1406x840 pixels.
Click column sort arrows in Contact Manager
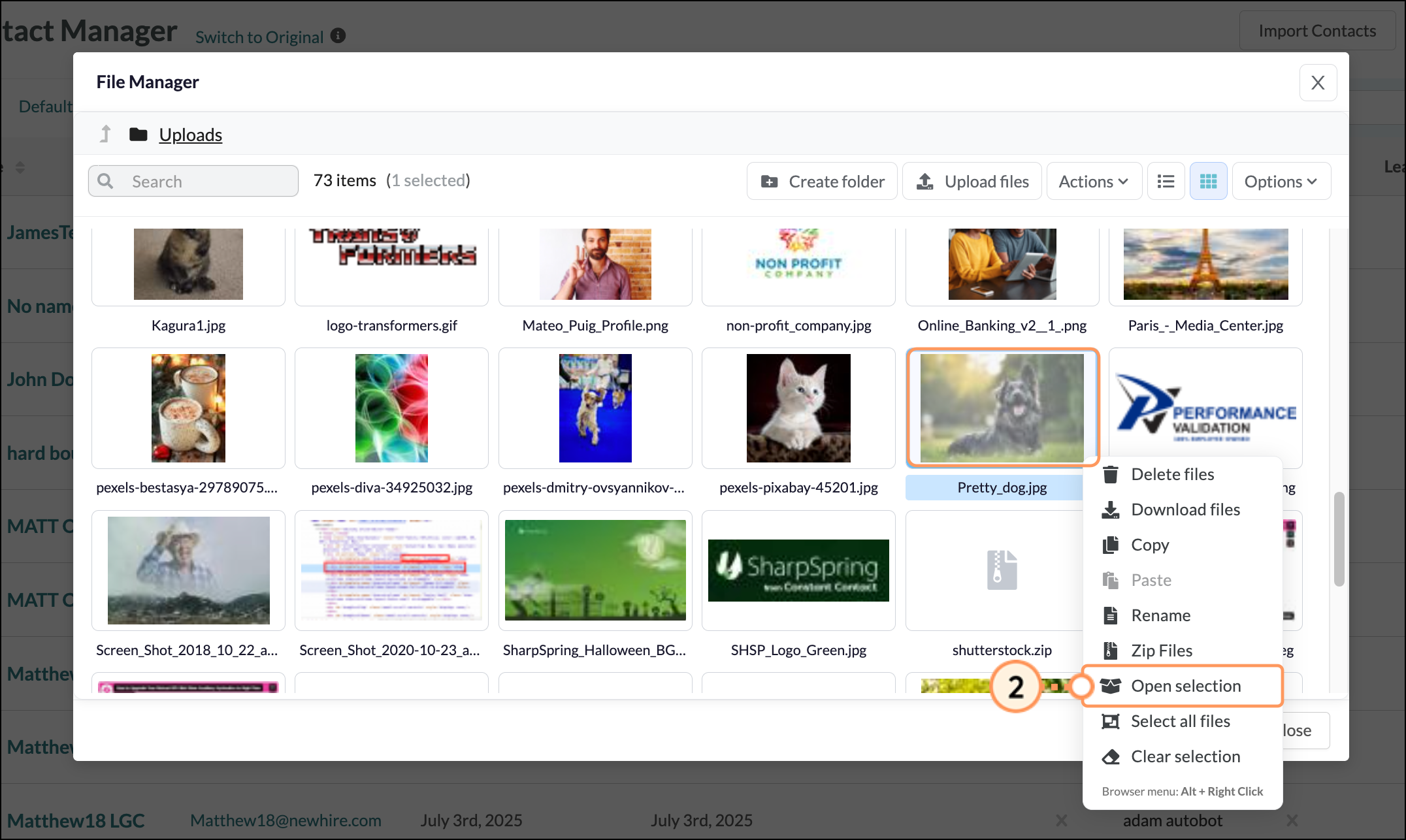coord(20,167)
